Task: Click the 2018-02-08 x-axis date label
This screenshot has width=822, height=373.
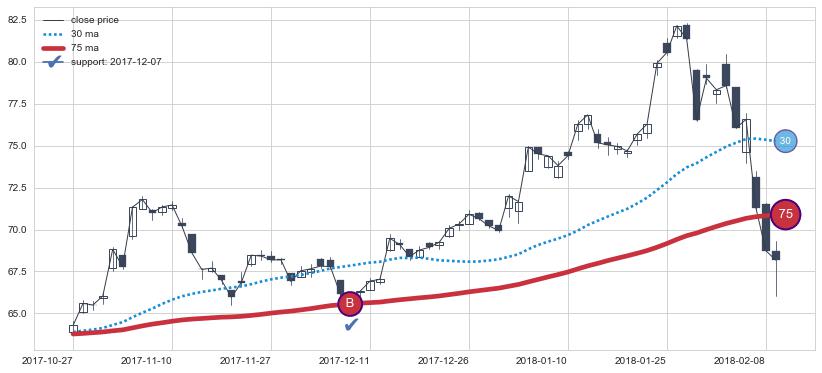Action: [740, 360]
